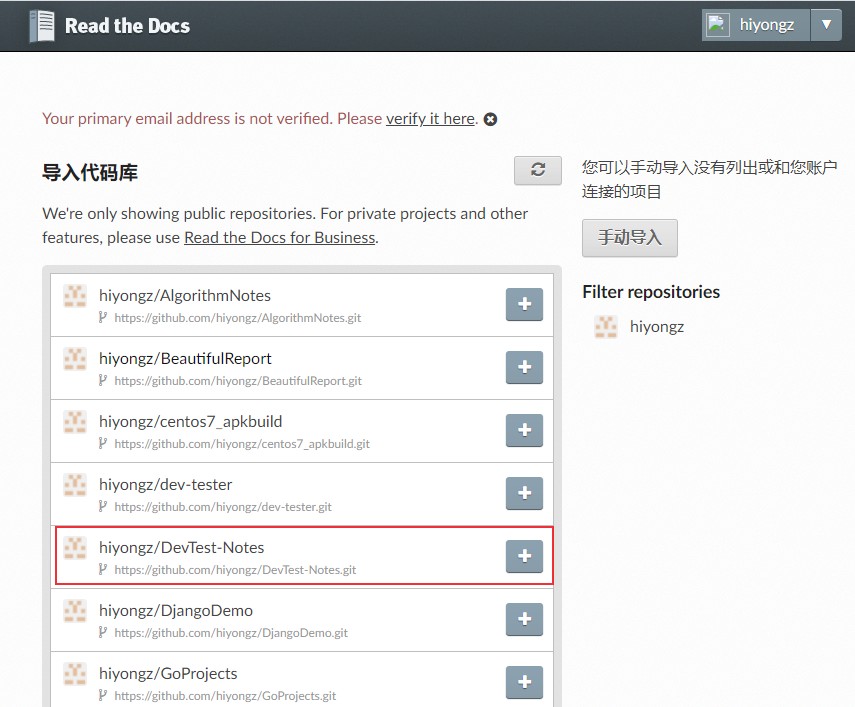Click the Read the Docs logo icon
The height and width of the screenshot is (707, 855).
[40, 24]
